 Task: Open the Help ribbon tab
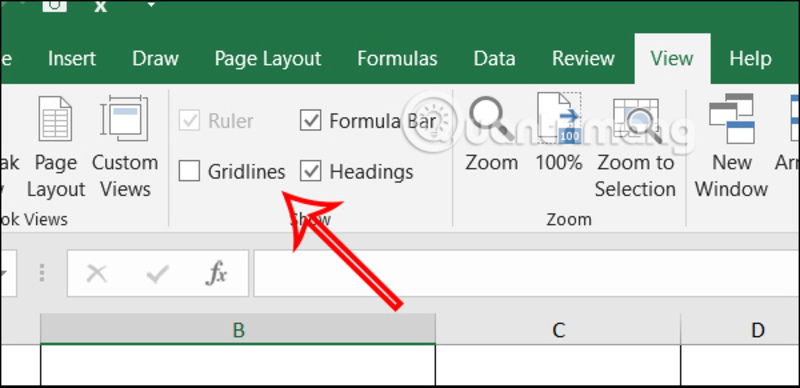(x=750, y=59)
